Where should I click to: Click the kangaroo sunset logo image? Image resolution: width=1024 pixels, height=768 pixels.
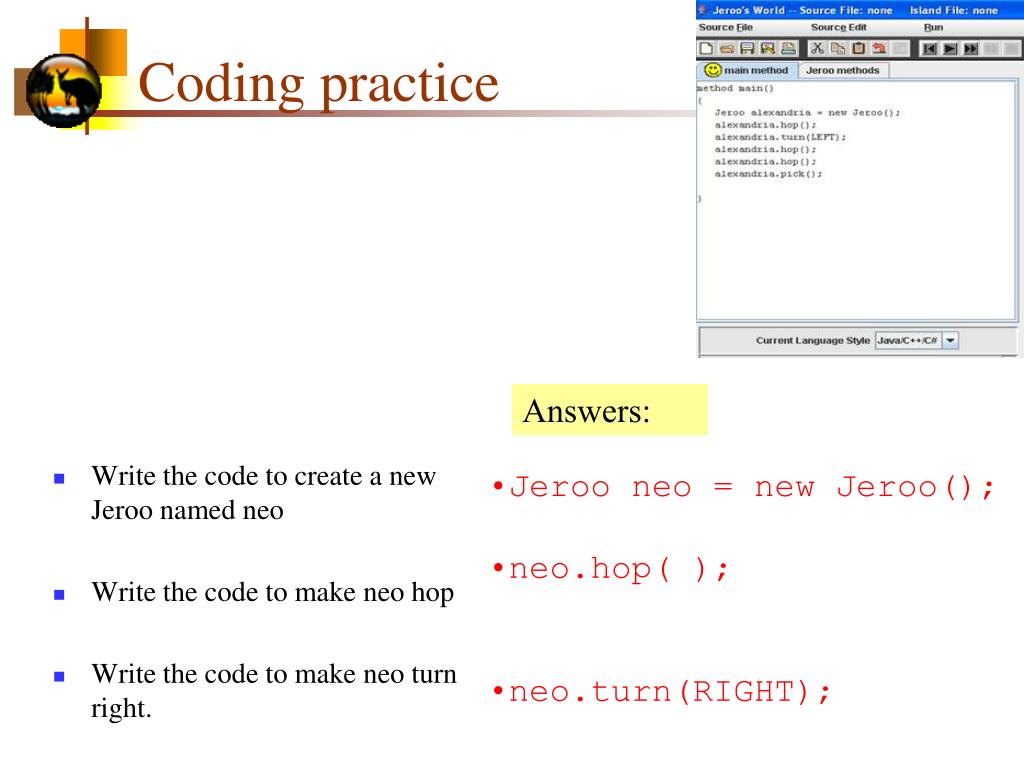[x=64, y=91]
